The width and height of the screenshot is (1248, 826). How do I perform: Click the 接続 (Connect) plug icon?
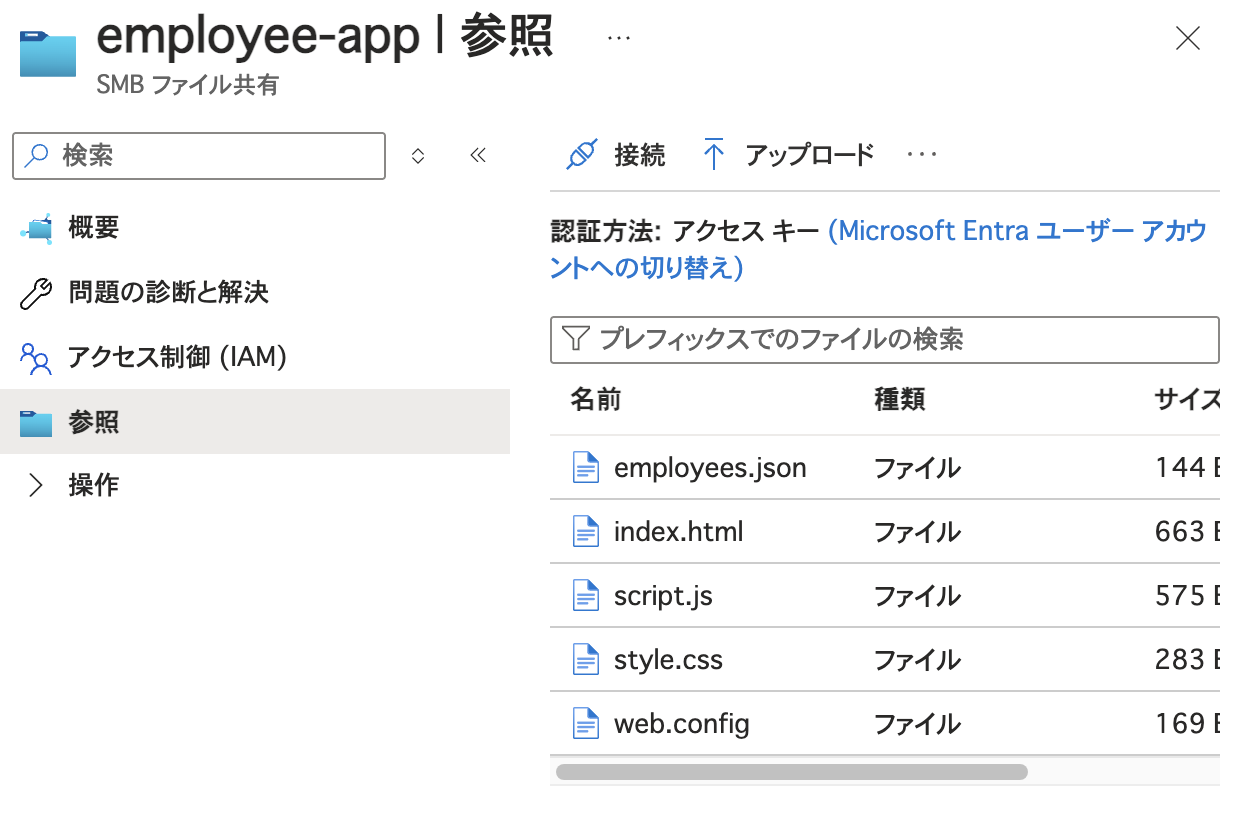pyautogui.click(x=580, y=153)
